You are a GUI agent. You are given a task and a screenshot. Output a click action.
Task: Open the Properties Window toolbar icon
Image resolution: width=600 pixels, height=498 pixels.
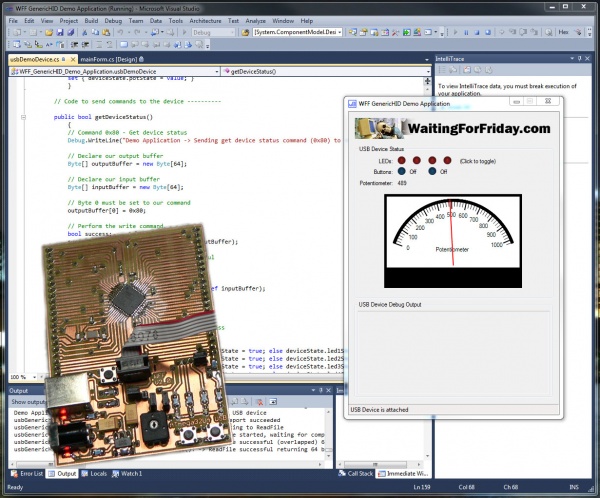tap(363, 32)
